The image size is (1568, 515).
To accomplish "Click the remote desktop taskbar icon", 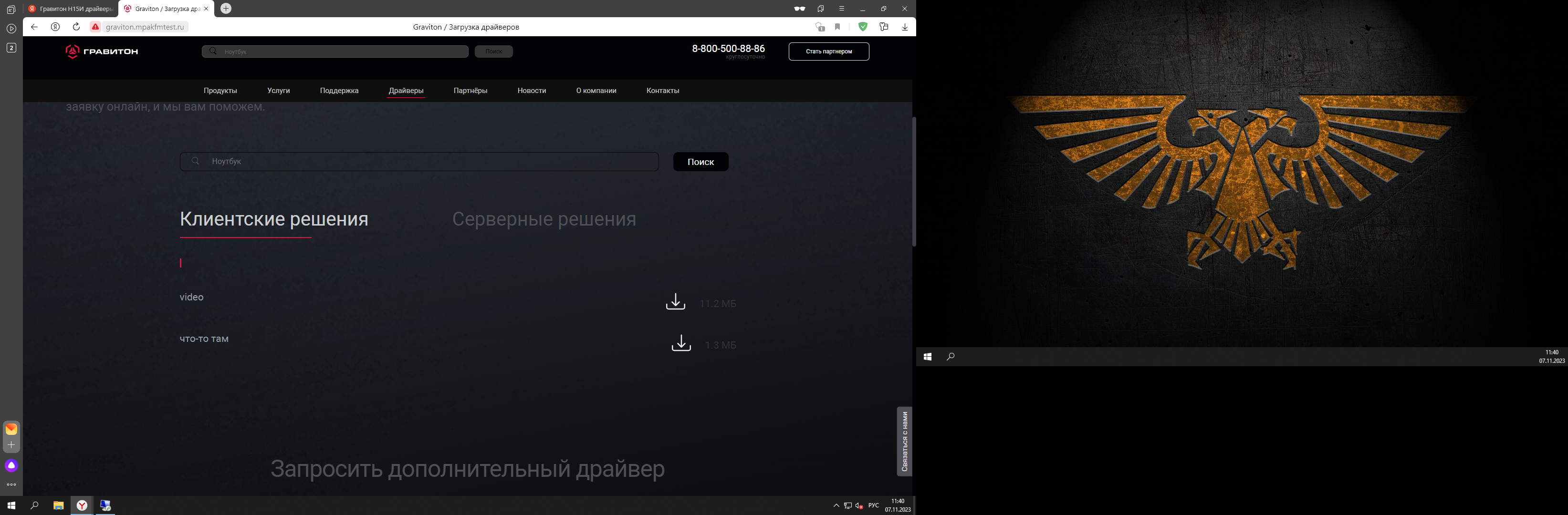I will point(105,506).
